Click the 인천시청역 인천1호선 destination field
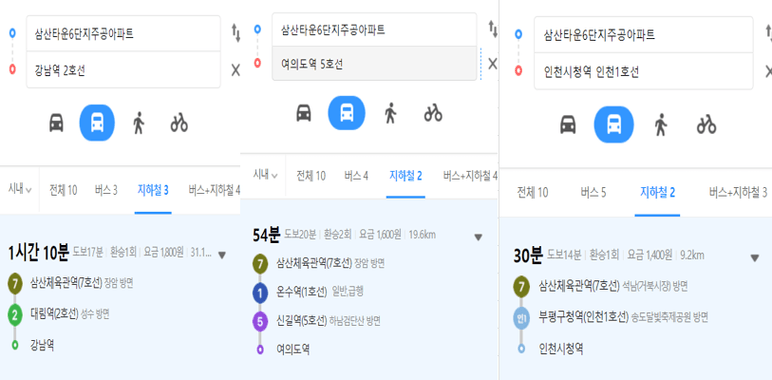Image resolution: width=772 pixels, height=380 pixels. (643, 71)
